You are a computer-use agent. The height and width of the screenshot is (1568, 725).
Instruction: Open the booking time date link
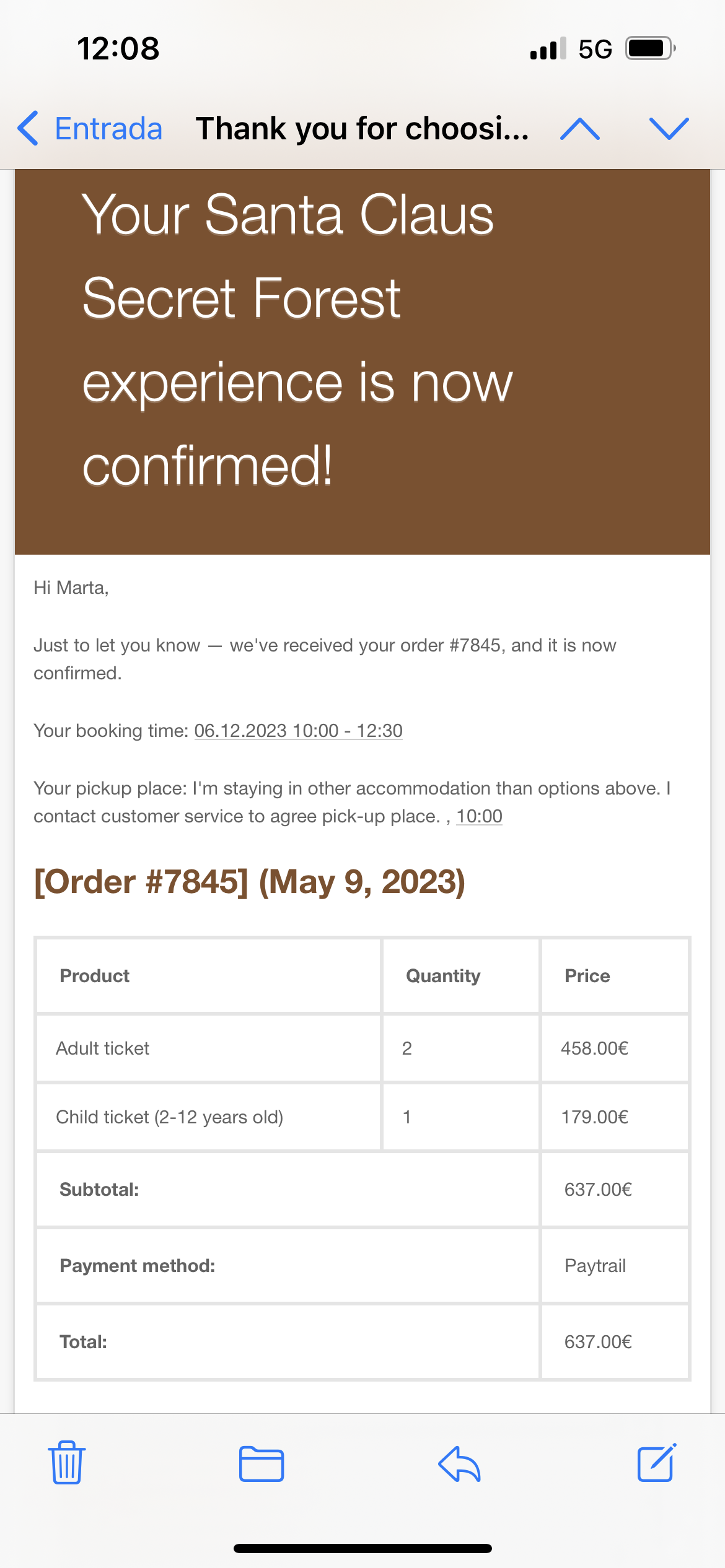[298, 731]
